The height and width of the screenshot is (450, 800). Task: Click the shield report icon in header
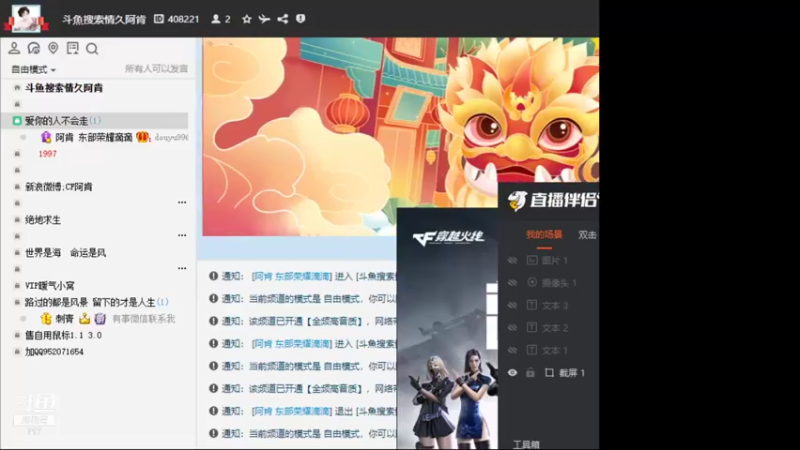[301, 19]
